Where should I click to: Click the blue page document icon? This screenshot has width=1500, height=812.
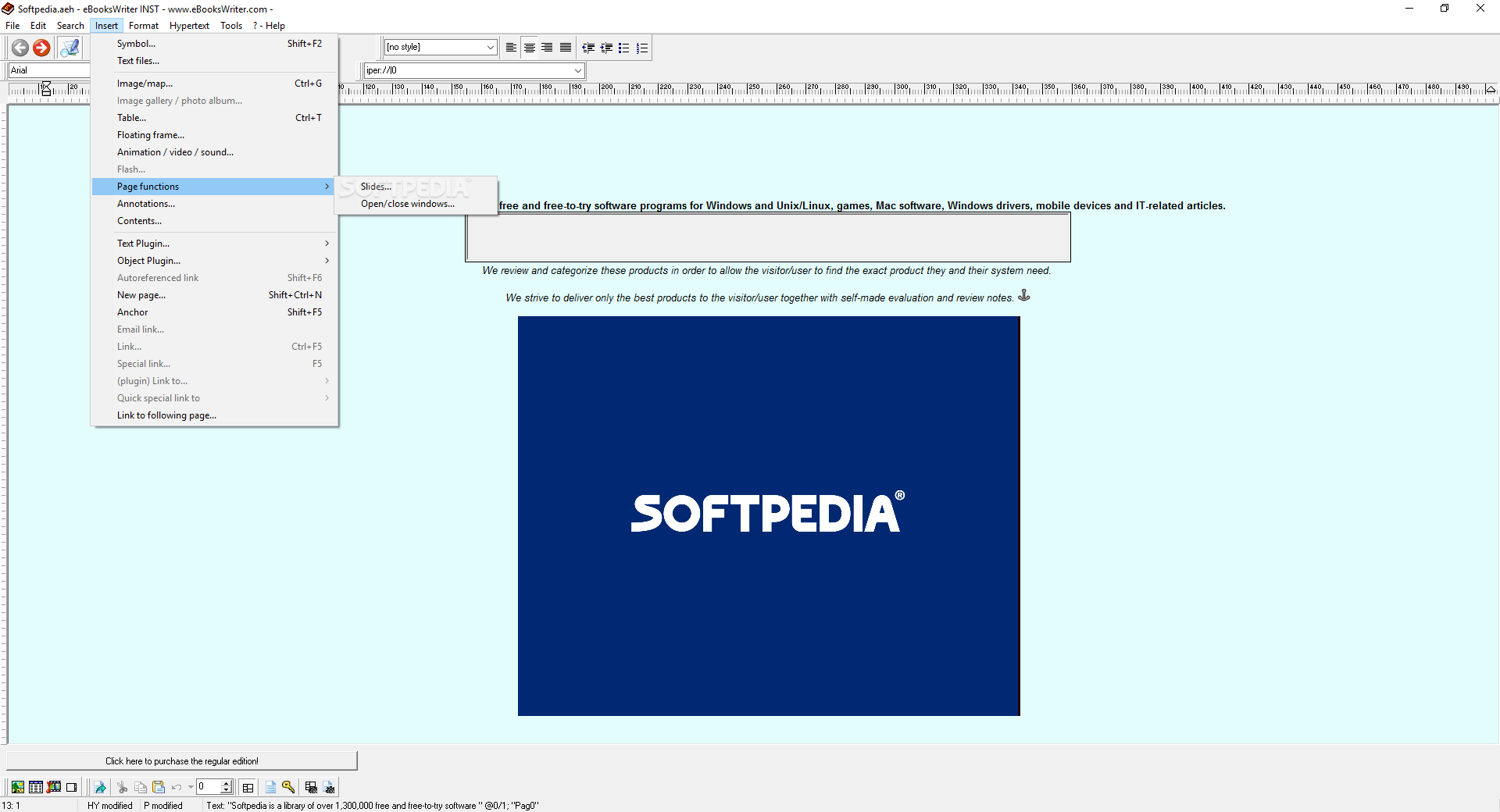270,787
